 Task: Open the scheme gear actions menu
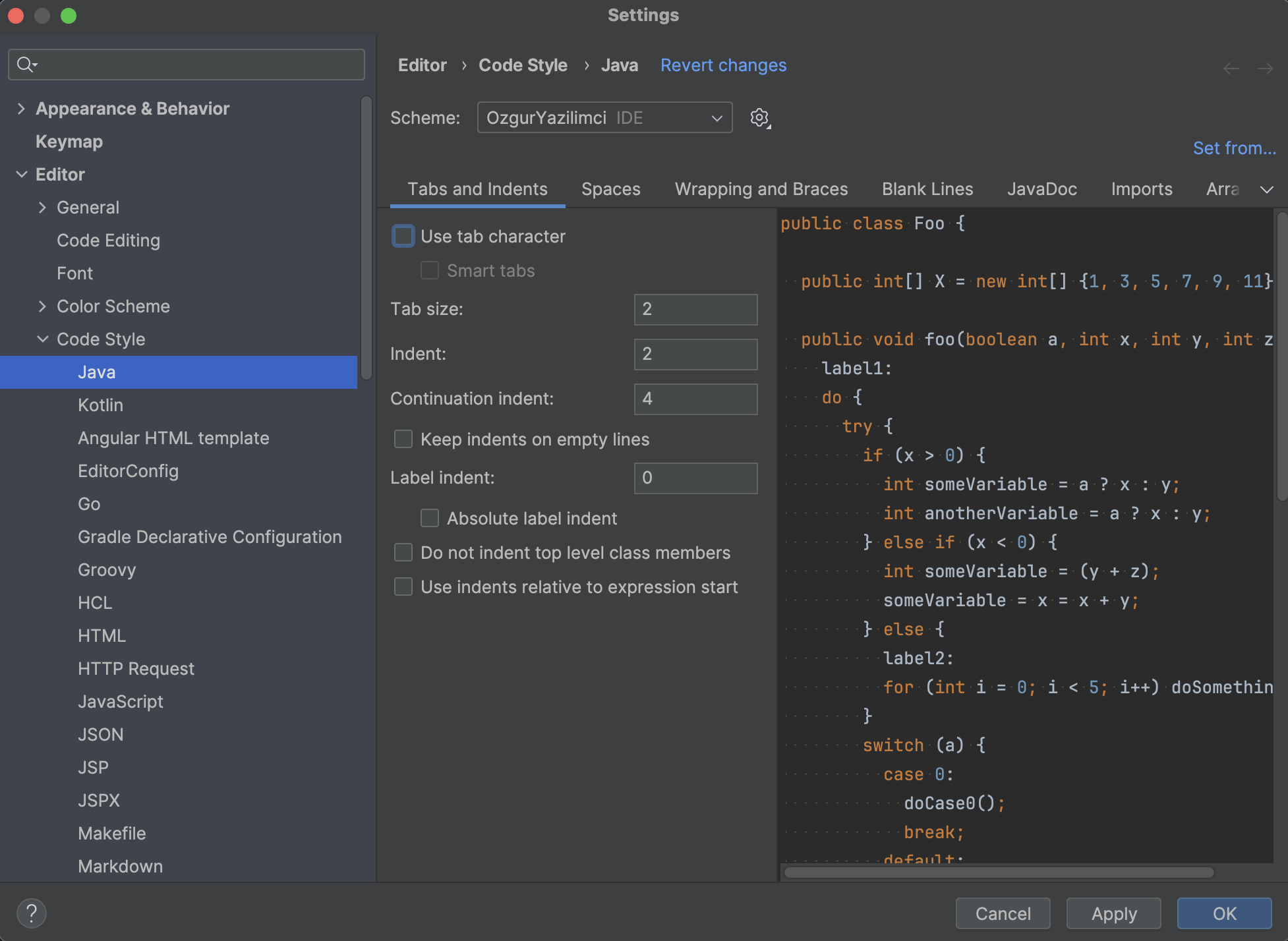(x=760, y=118)
